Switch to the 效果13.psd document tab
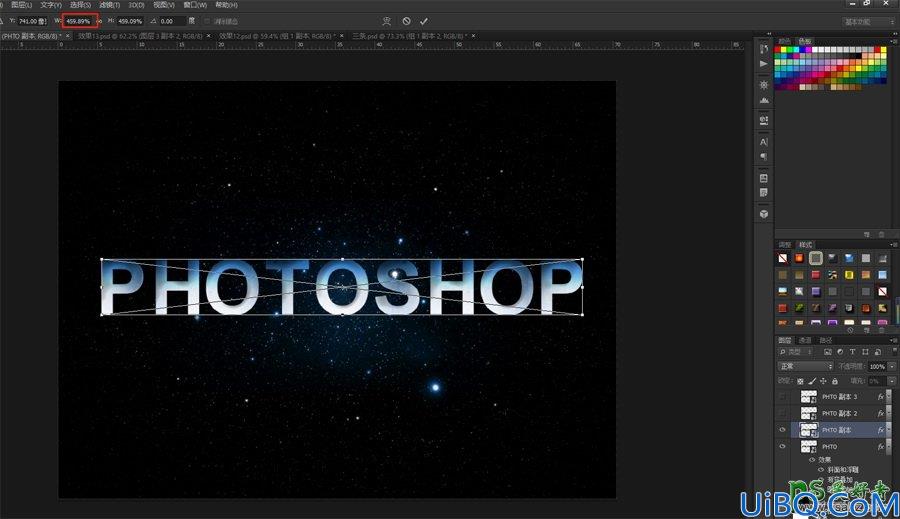900x519 pixels. pyautogui.click(x=140, y=36)
